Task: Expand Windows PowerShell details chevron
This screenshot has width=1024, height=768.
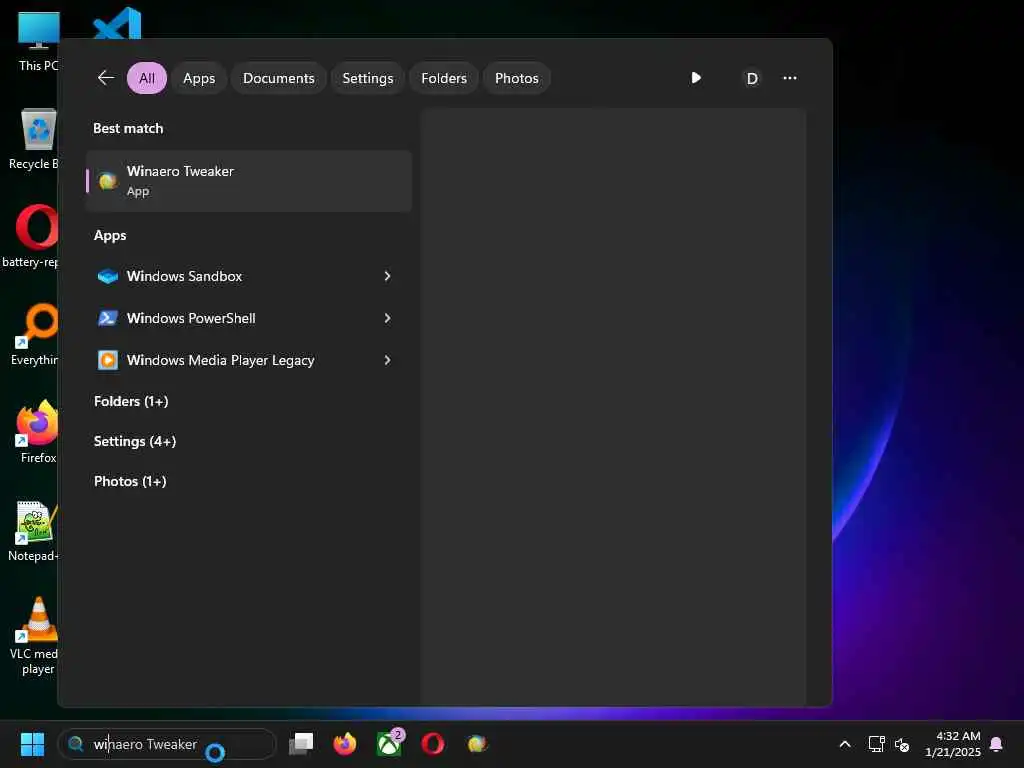Action: (387, 318)
